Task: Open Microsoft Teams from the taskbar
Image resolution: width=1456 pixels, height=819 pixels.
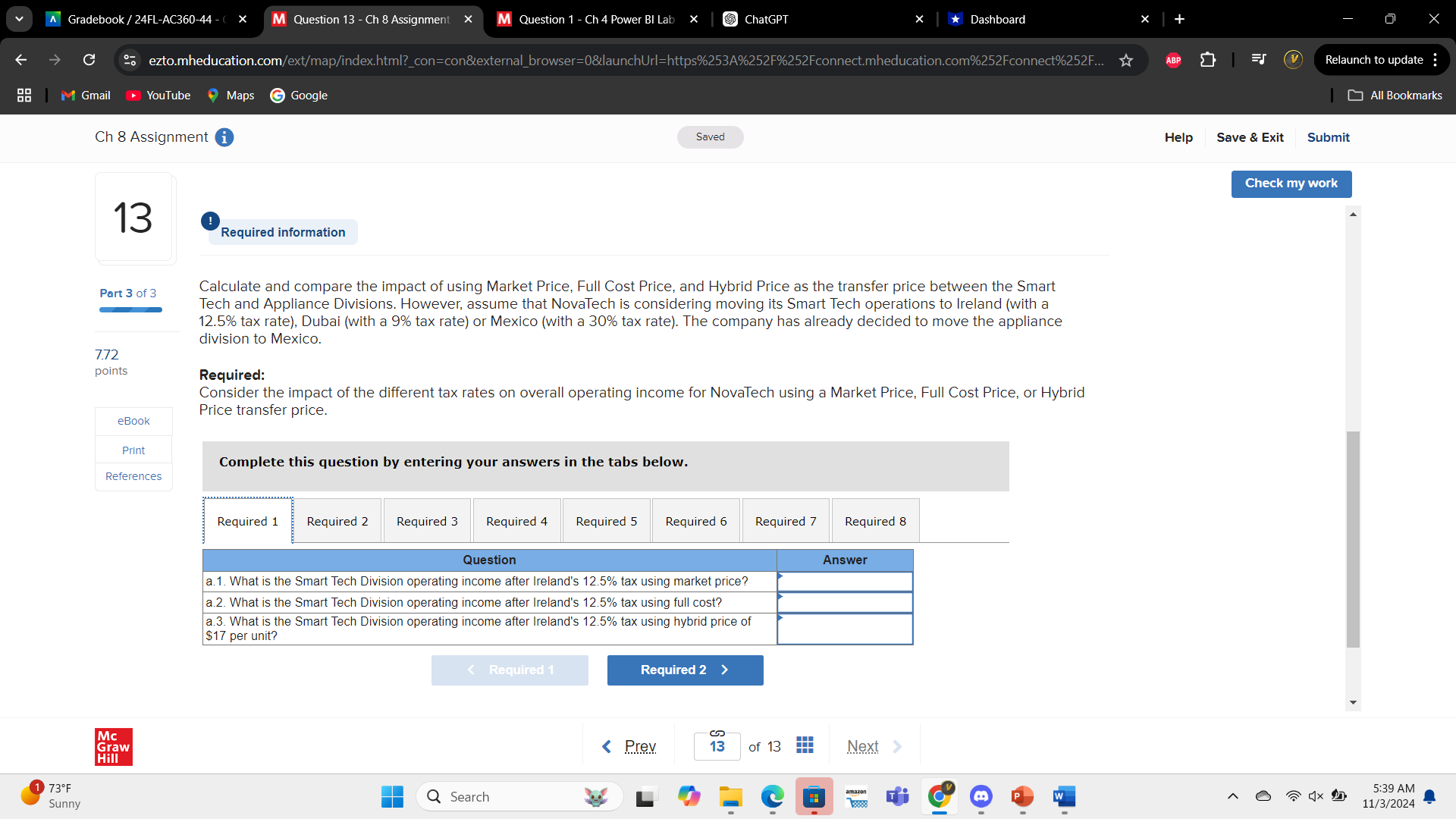Action: [x=897, y=797]
